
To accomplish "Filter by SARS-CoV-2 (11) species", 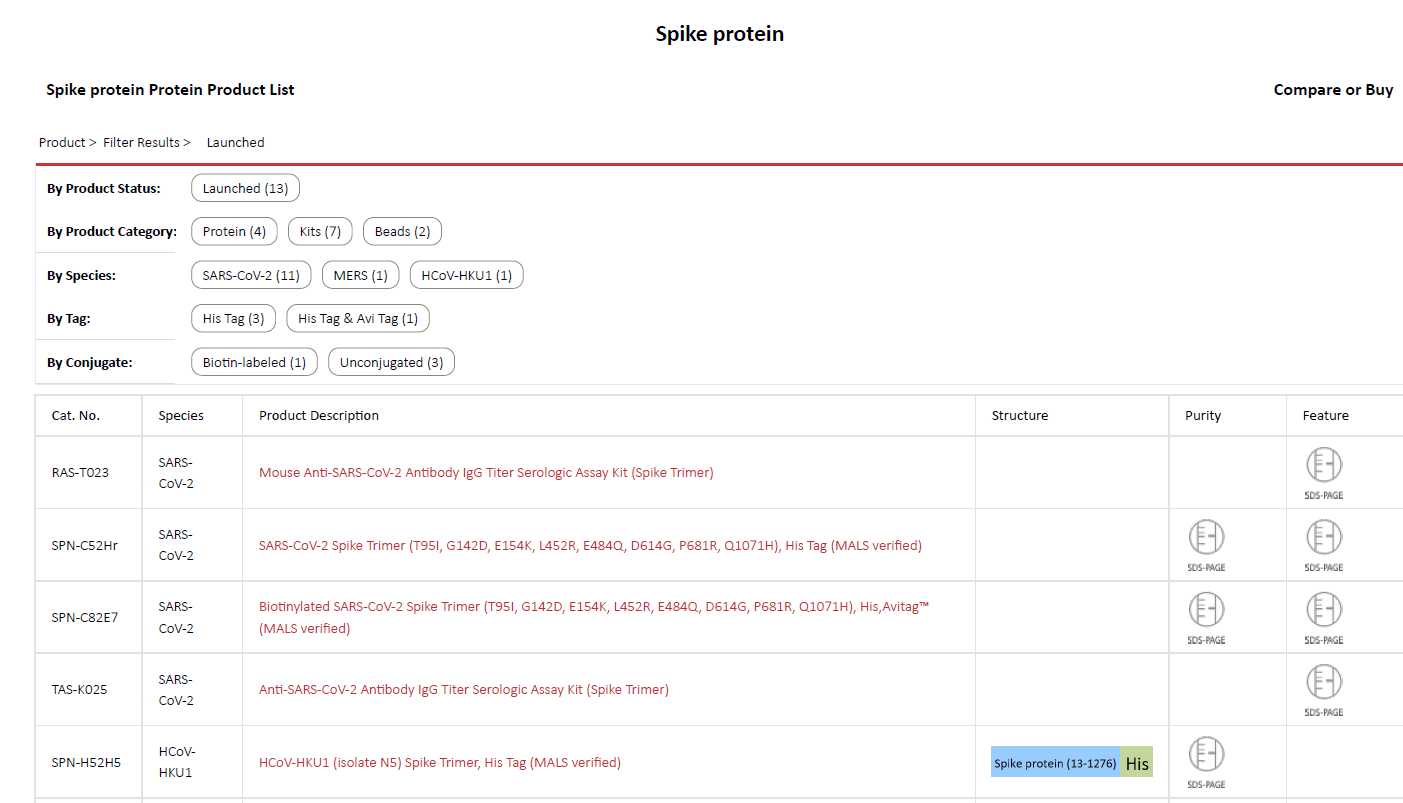I will (x=251, y=275).
